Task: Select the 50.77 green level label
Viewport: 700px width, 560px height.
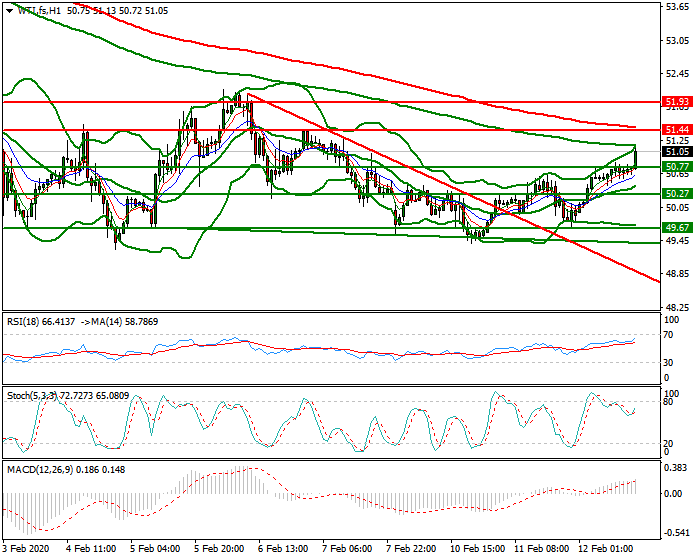Action: click(677, 167)
